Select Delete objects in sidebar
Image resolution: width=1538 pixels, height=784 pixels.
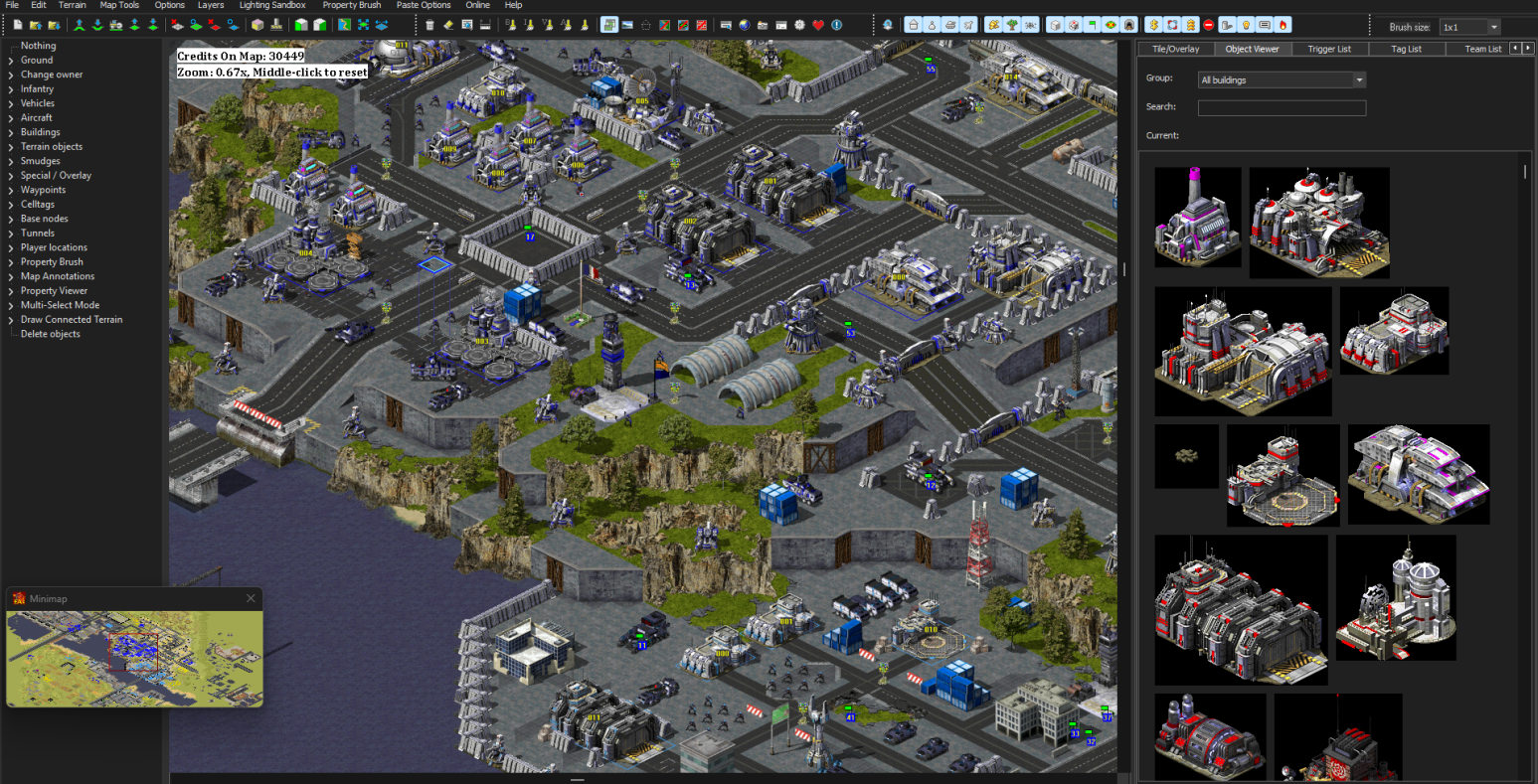[x=51, y=334]
